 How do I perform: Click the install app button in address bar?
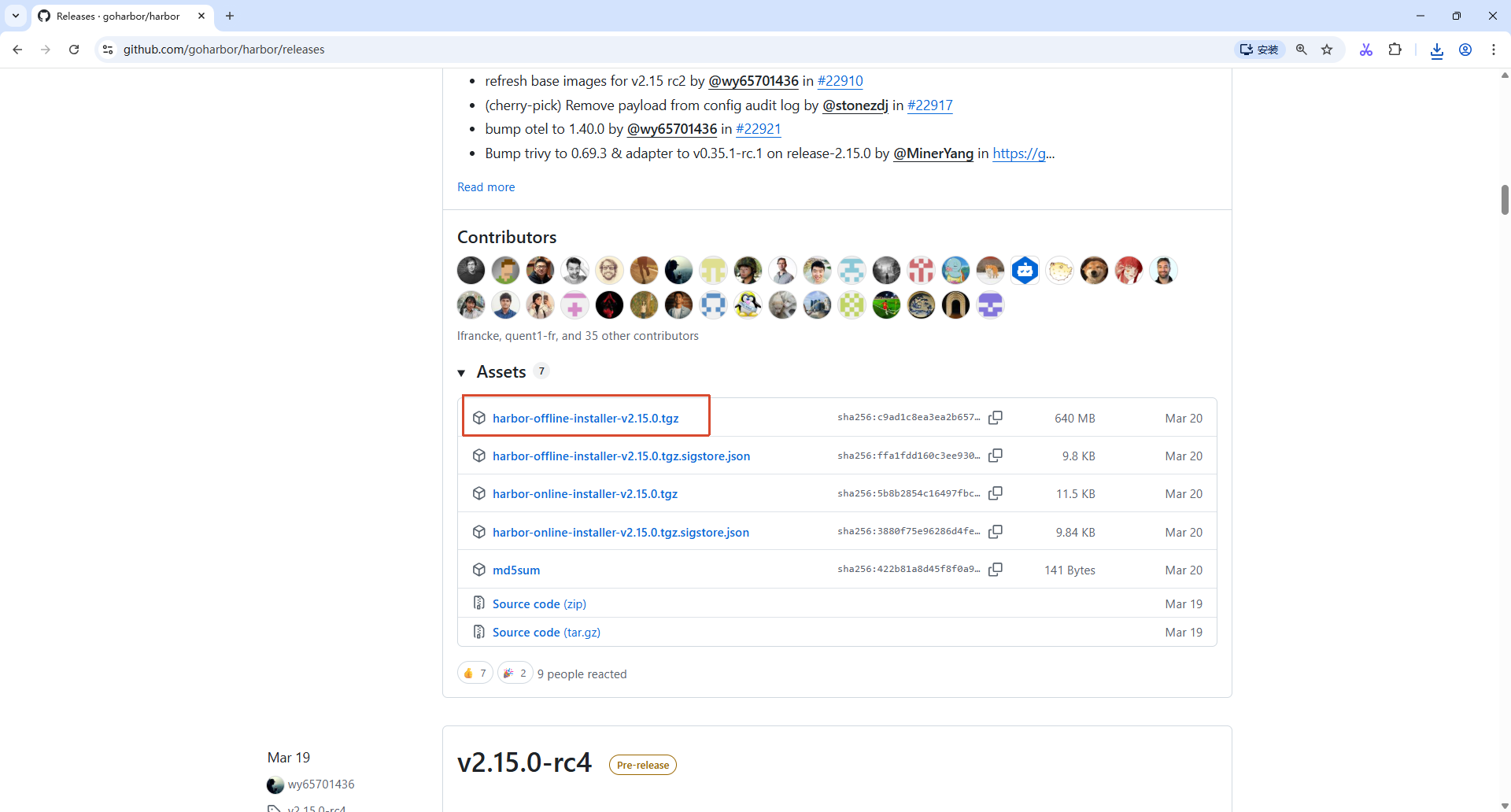(x=1259, y=50)
